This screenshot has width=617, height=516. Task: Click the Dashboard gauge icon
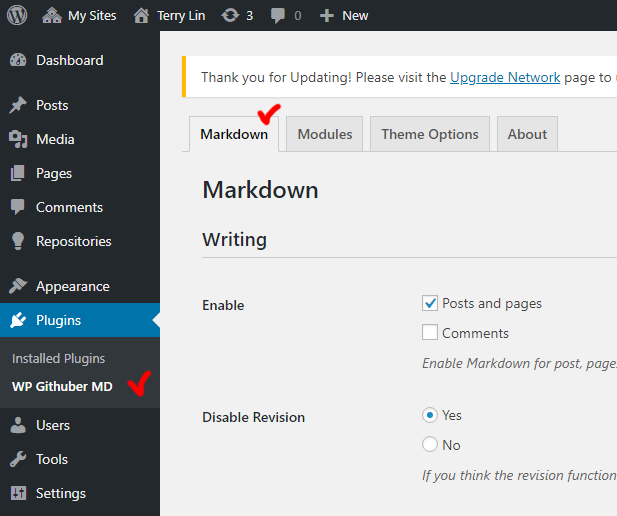[18, 60]
